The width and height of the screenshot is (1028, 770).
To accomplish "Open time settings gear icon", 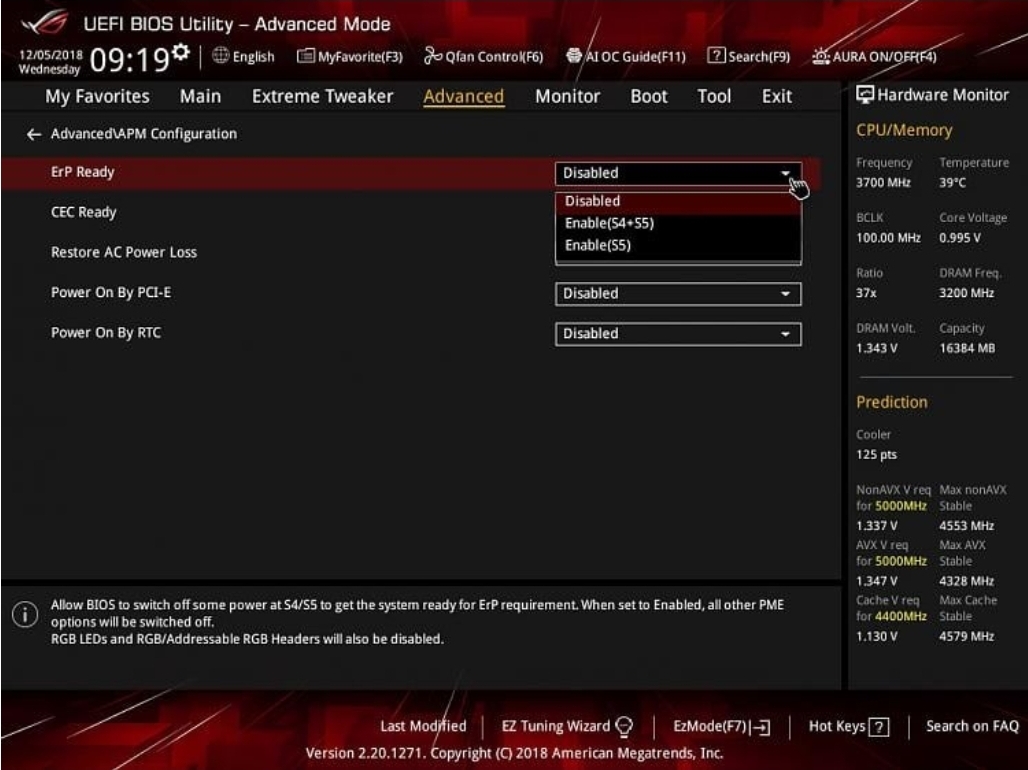I will tap(181, 51).
